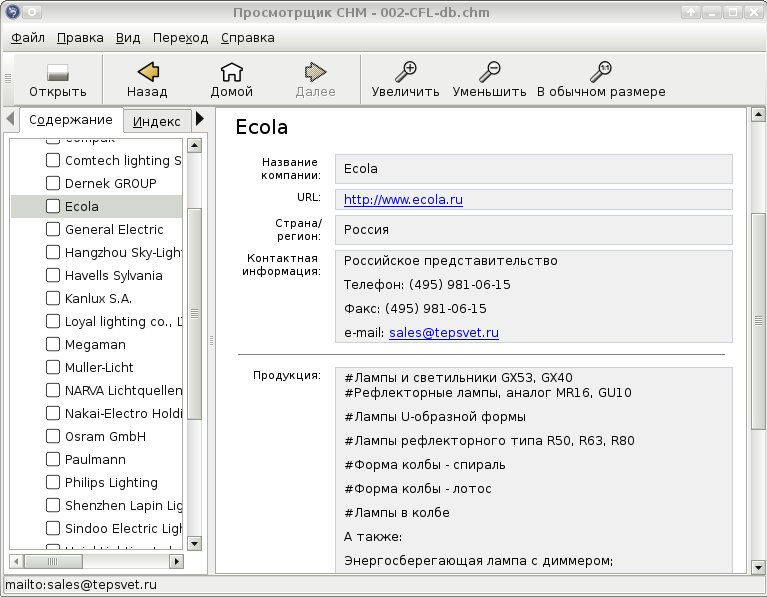767x597 pixels.
Task: Click page view scroll-down arrow
Action: click(x=758, y=568)
